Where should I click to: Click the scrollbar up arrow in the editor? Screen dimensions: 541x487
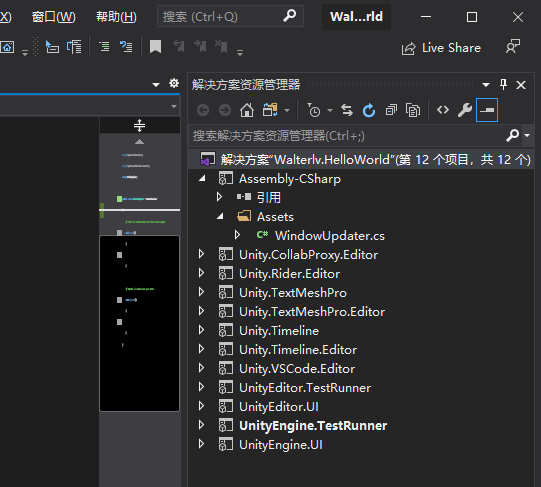139,142
